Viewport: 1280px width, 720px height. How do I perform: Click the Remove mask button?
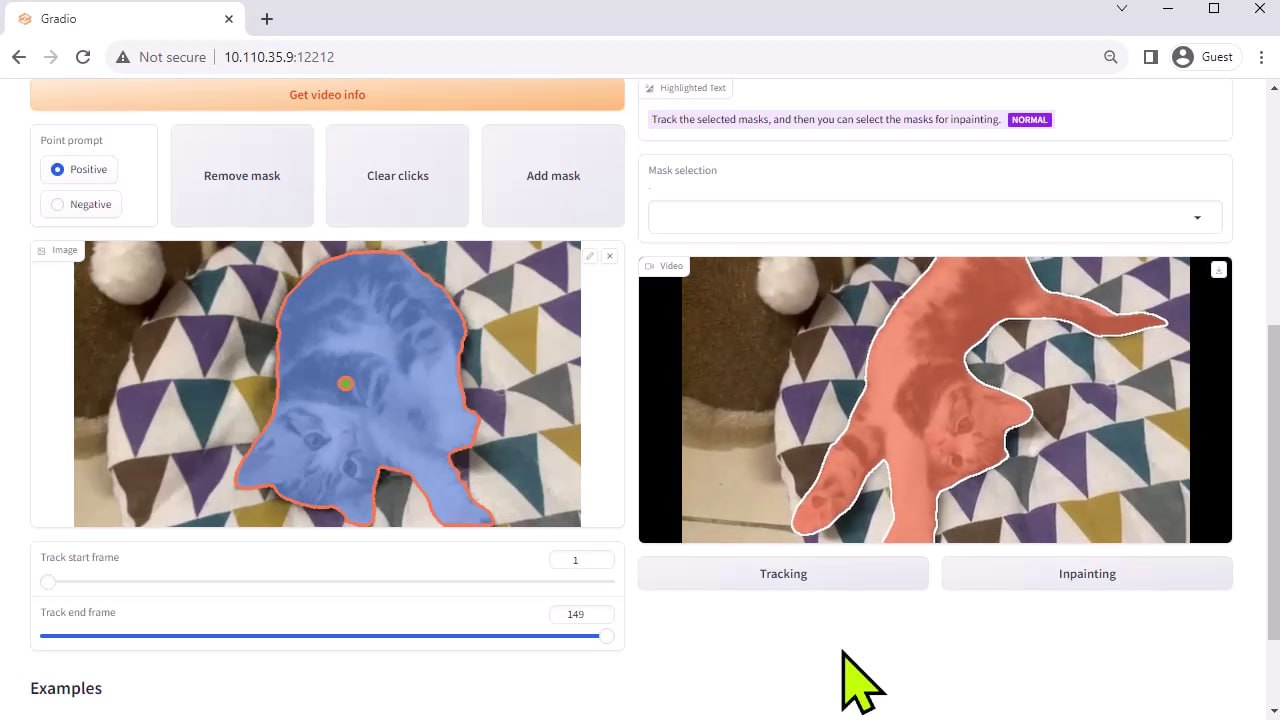coord(242,176)
